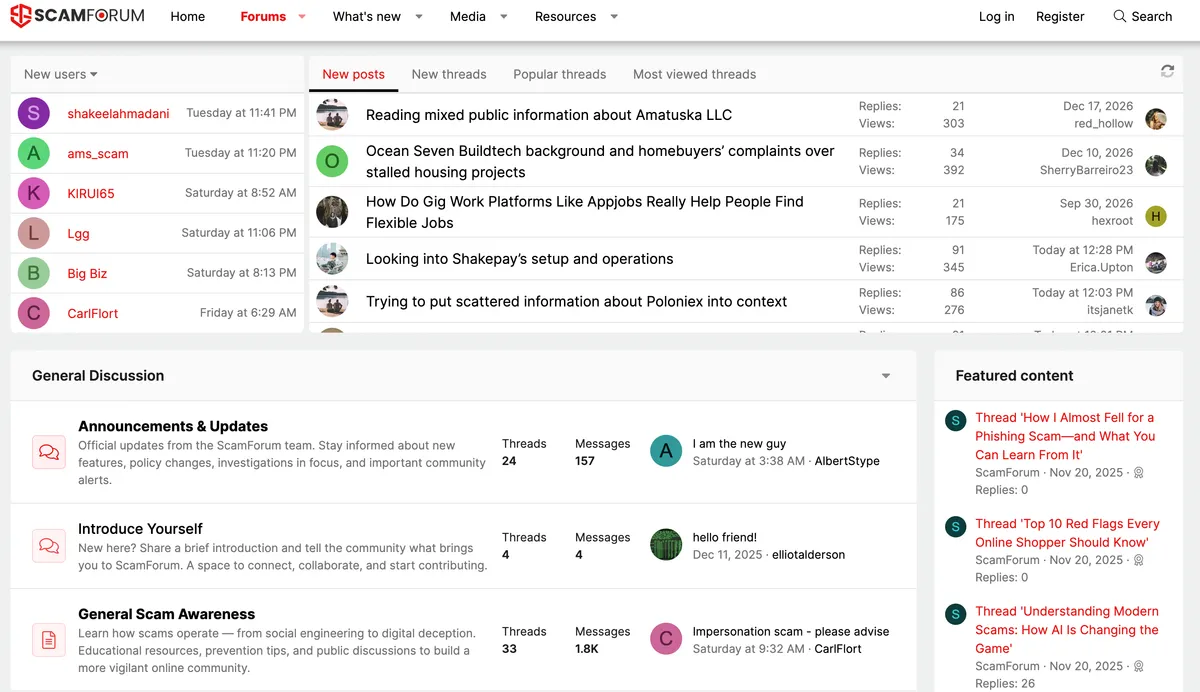Open the thread about Shakepay's setup
Image resolution: width=1200 pixels, height=692 pixels.
(x=520, y=259)
